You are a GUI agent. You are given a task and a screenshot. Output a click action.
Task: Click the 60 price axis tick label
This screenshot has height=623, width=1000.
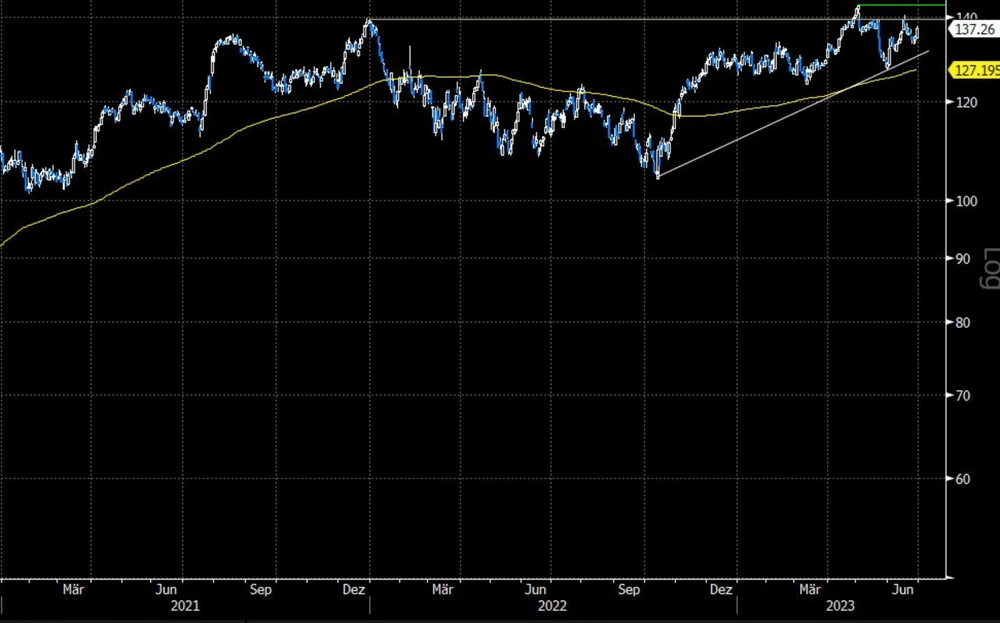tap(962, 478)
